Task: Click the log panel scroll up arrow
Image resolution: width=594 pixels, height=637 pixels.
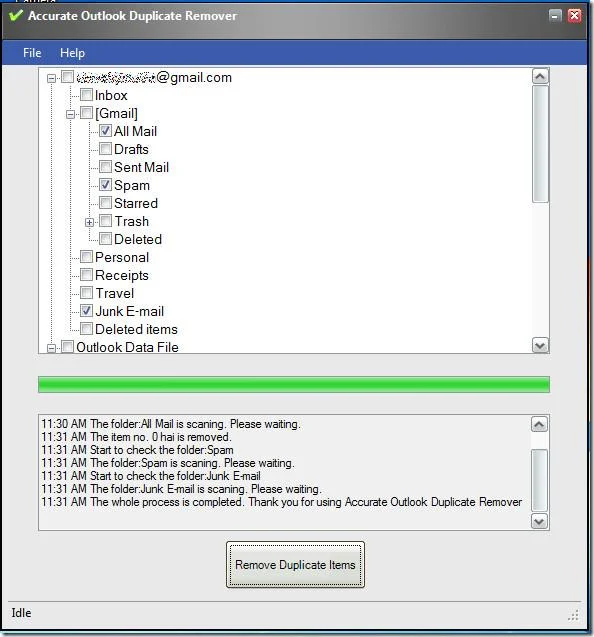Action: [539, 424]
